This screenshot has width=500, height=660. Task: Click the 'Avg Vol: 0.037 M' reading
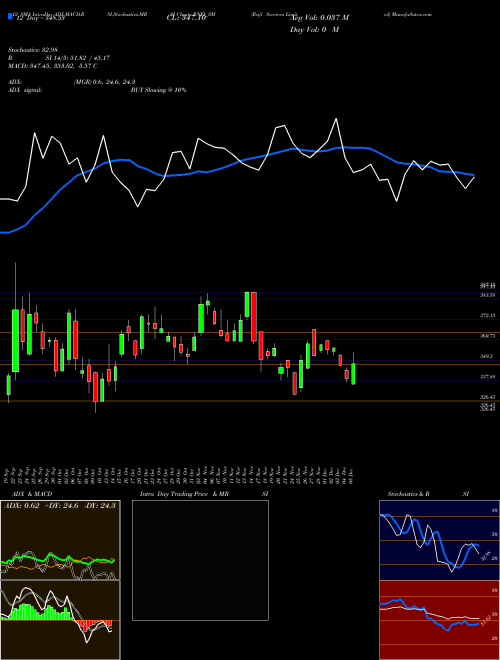coord(319,18)
